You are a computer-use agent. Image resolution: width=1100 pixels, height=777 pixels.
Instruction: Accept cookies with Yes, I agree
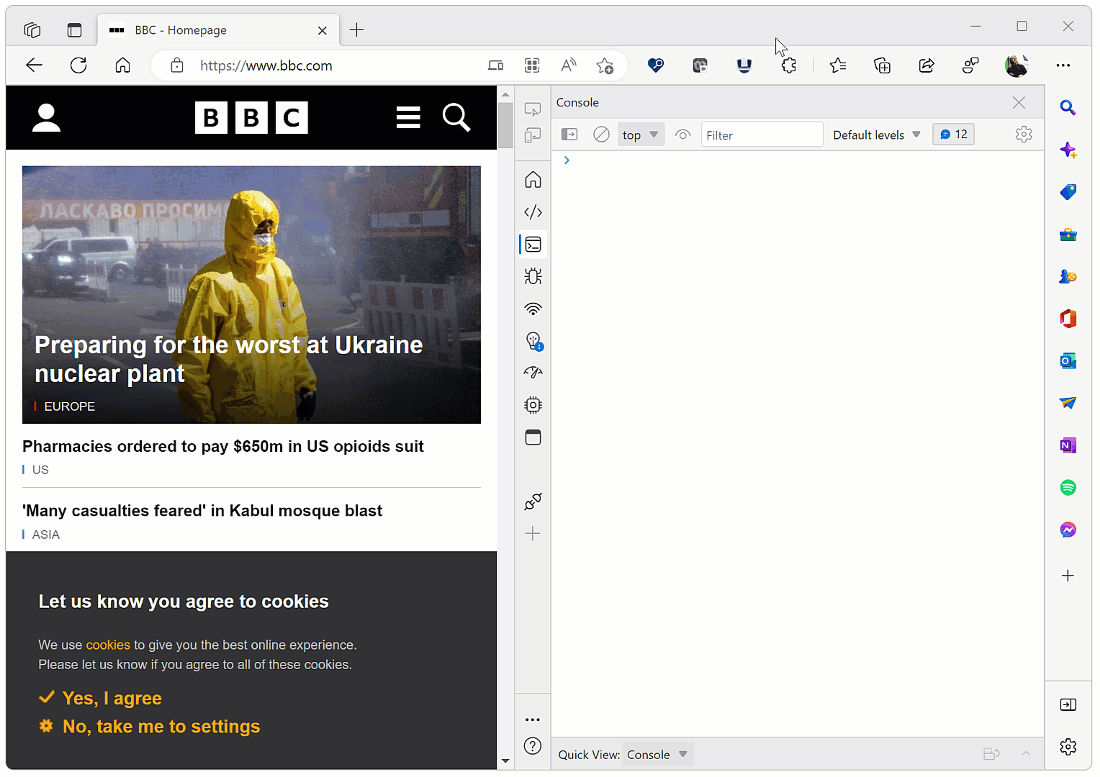[100, 698]
